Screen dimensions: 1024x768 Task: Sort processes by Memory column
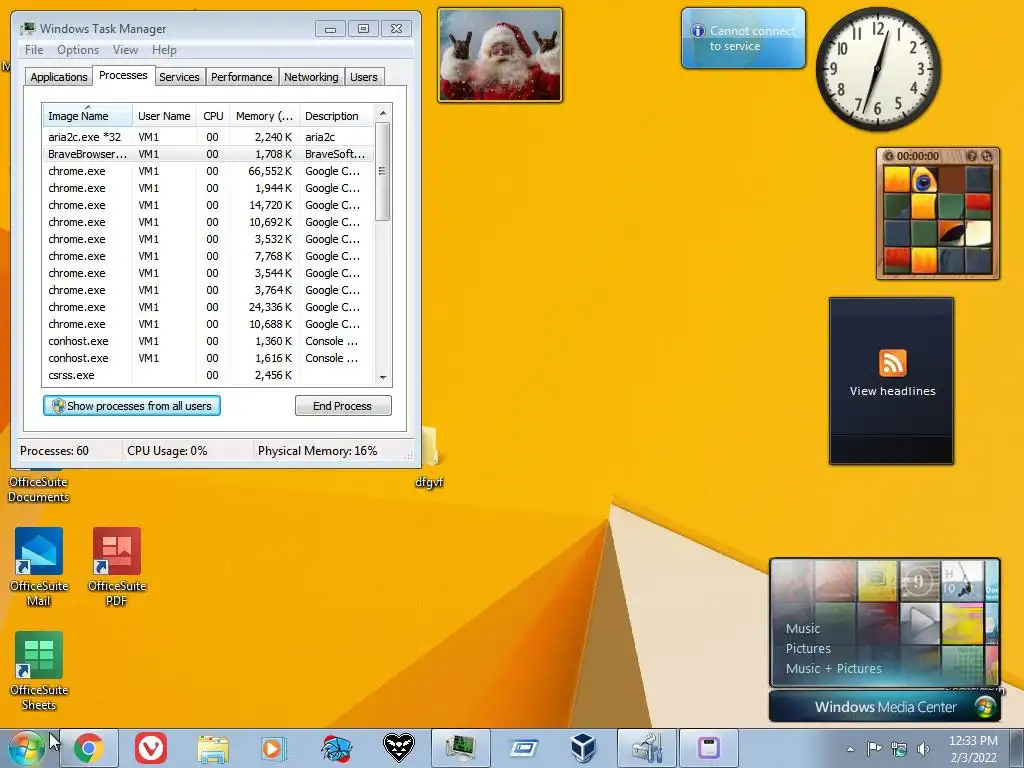pyautogui.click(x=264, y=116)
